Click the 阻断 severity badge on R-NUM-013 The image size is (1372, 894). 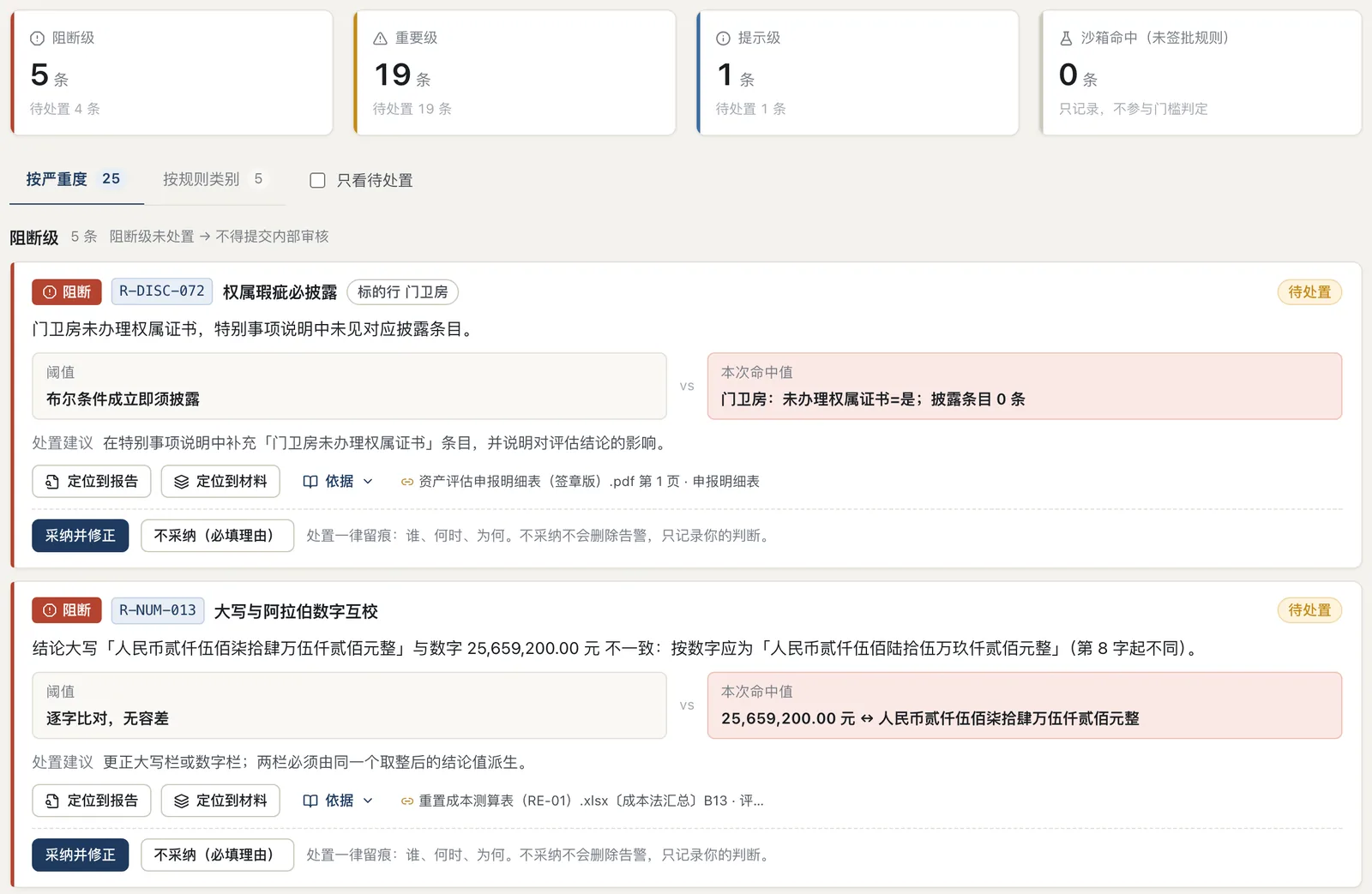[67, 610]
